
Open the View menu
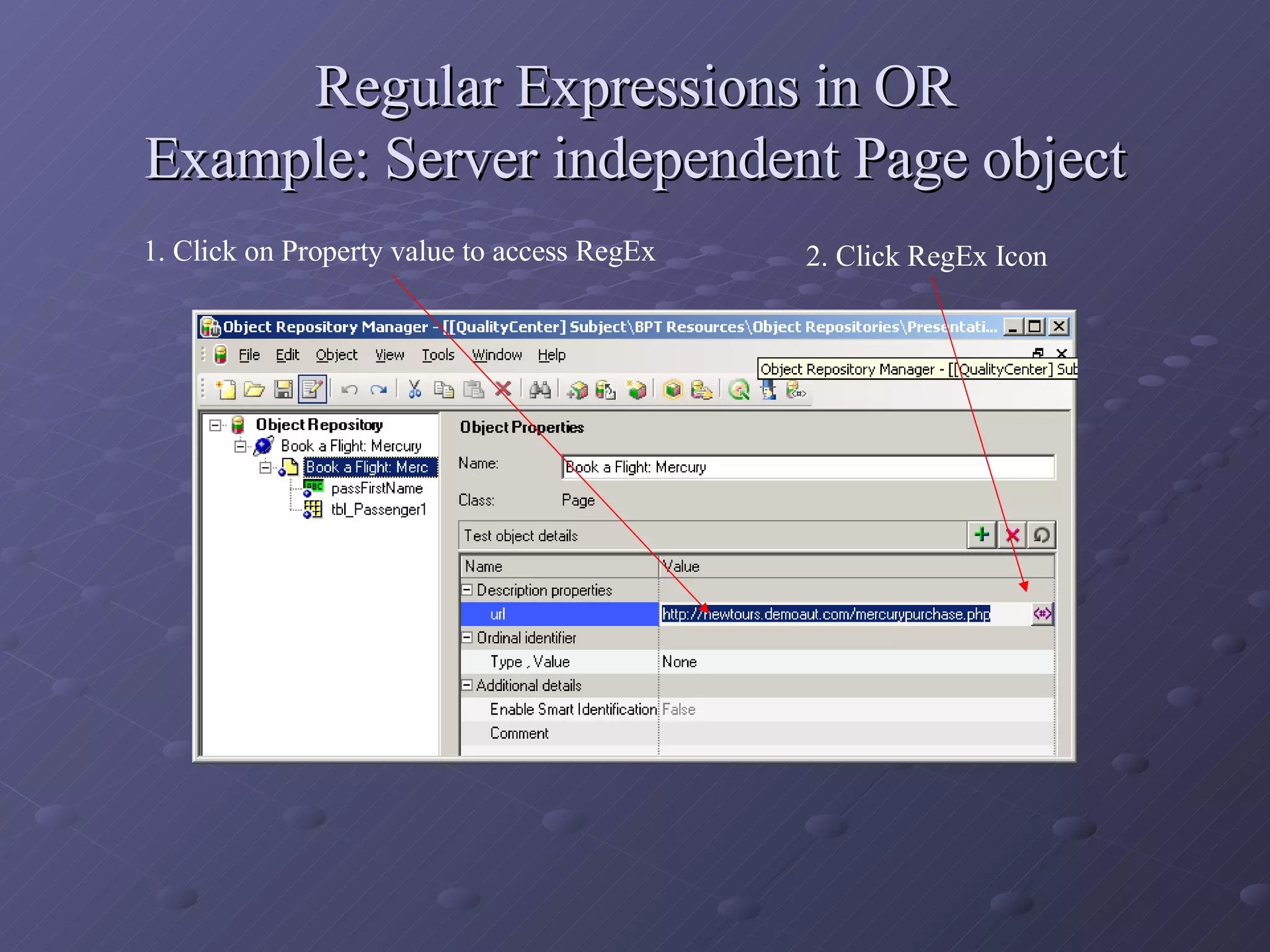(x=389, y=355)
